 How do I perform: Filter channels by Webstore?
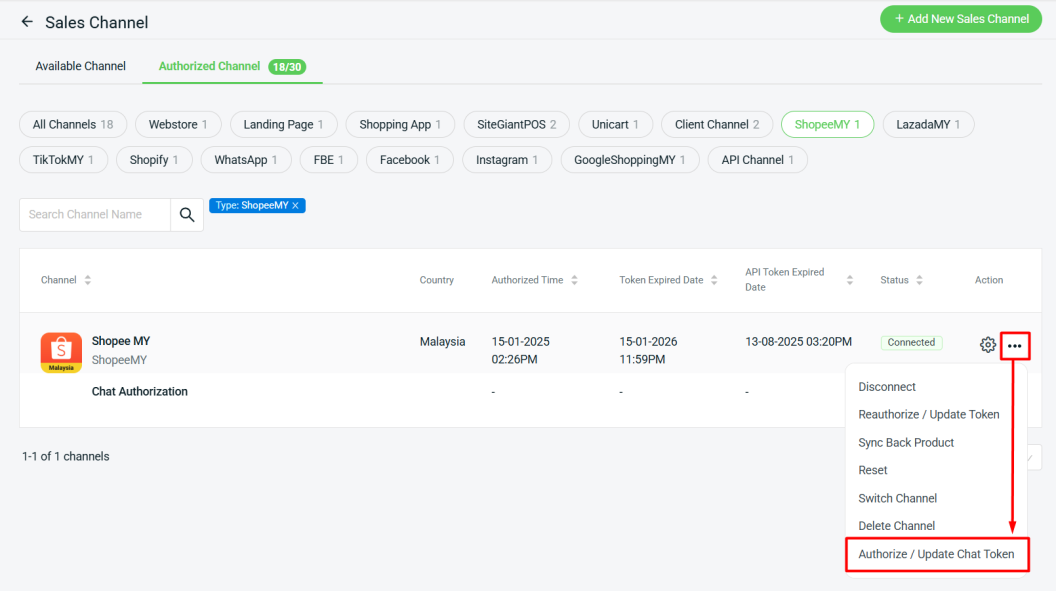pos(178,125)
